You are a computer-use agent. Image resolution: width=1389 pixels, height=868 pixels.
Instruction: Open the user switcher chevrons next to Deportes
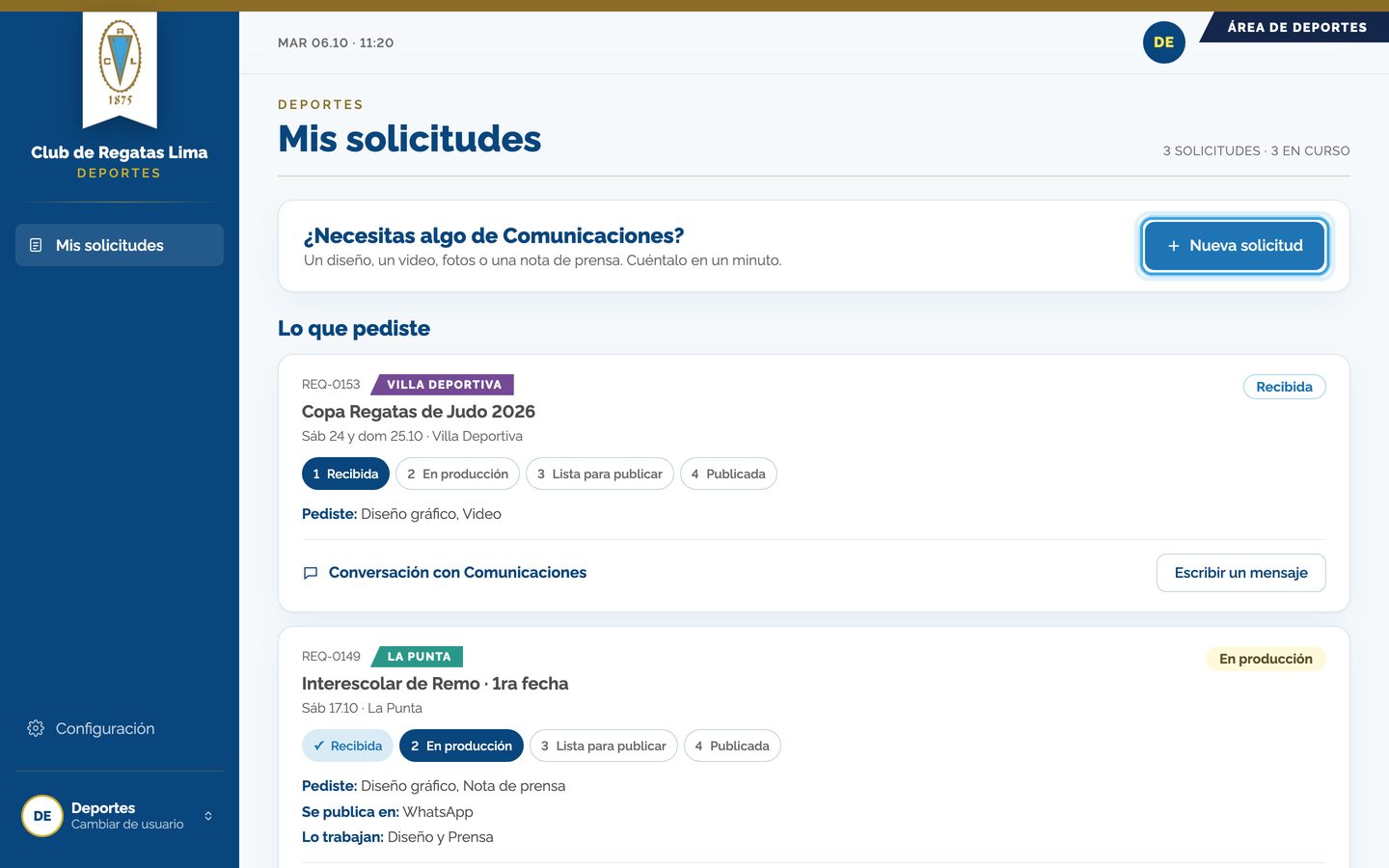[208, 816]
